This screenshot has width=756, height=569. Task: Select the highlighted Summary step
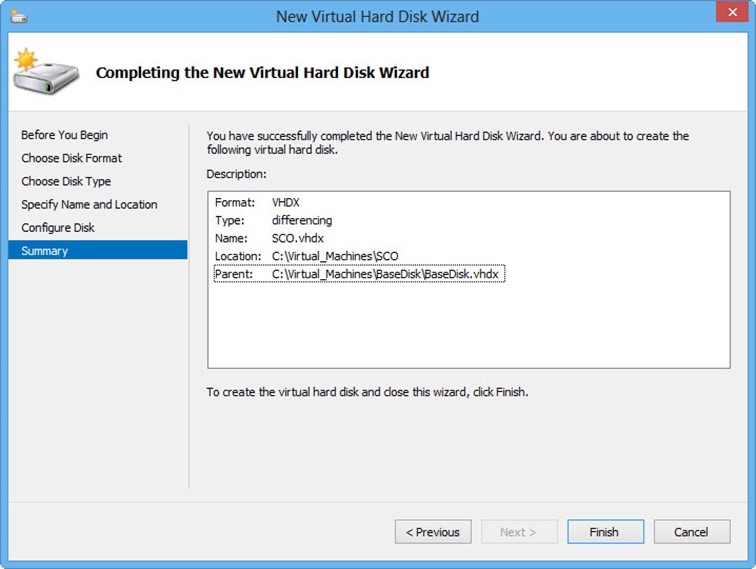click(45, 251)
